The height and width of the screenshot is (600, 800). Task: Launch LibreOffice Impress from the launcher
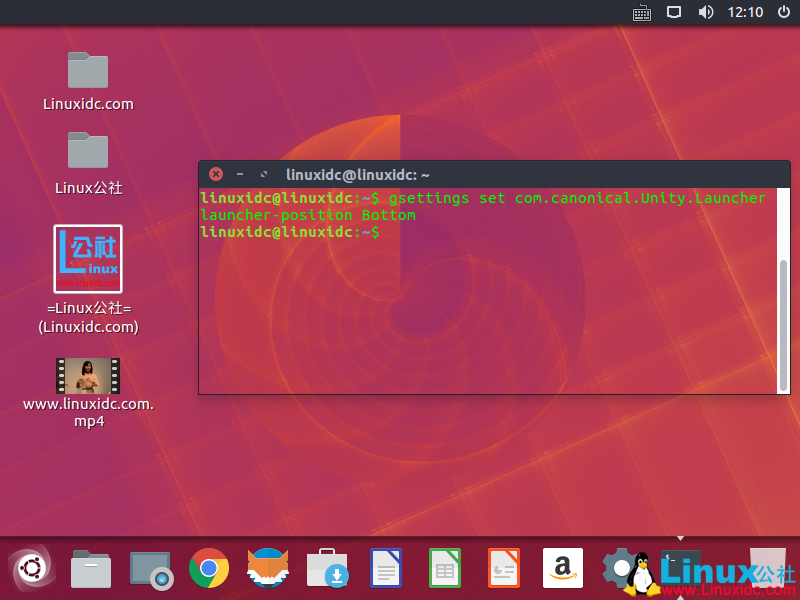(x=504, y=568)
